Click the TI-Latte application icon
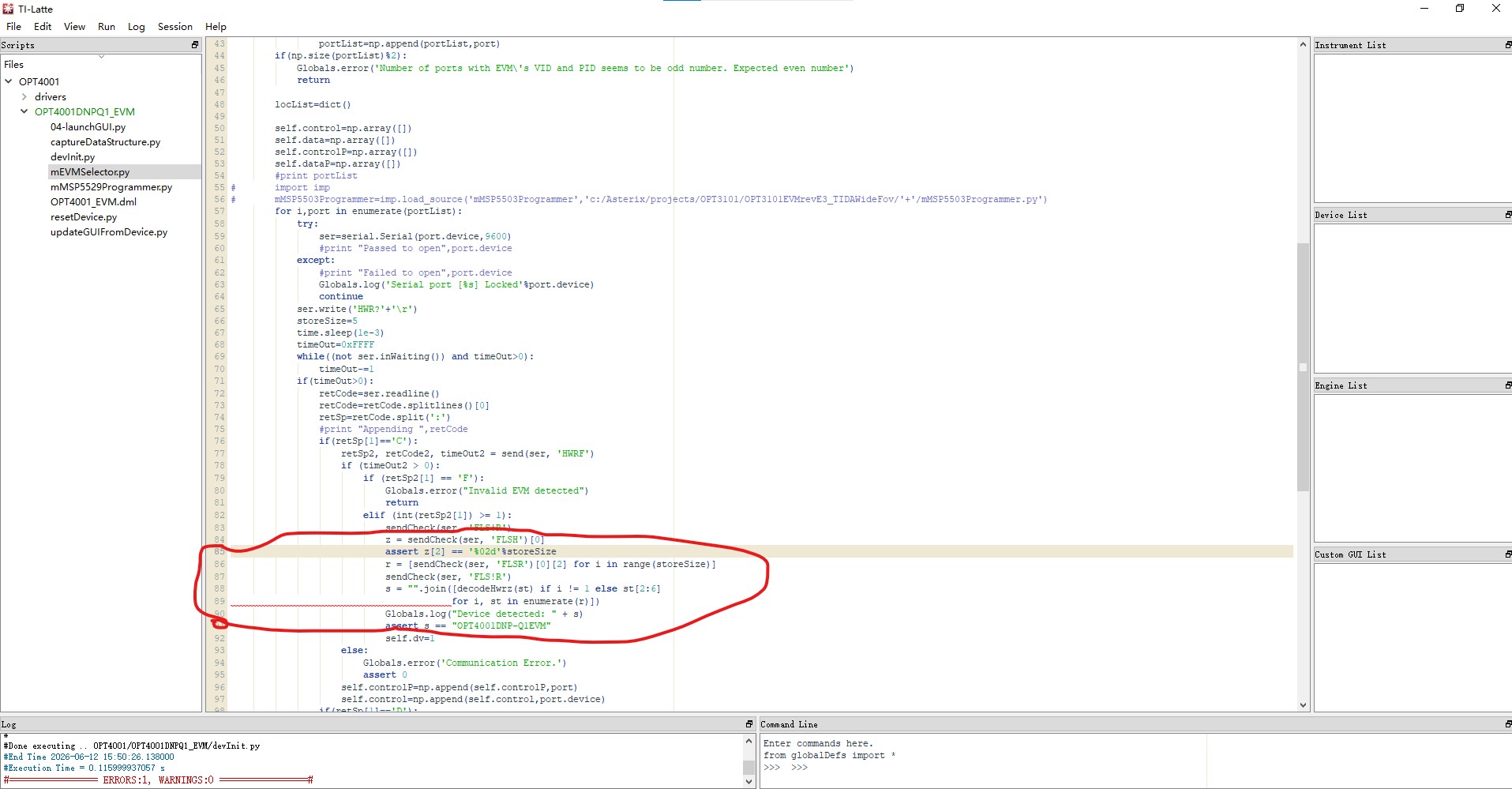The width and height of the screenshot is (1512, 789). pos(8,9)
